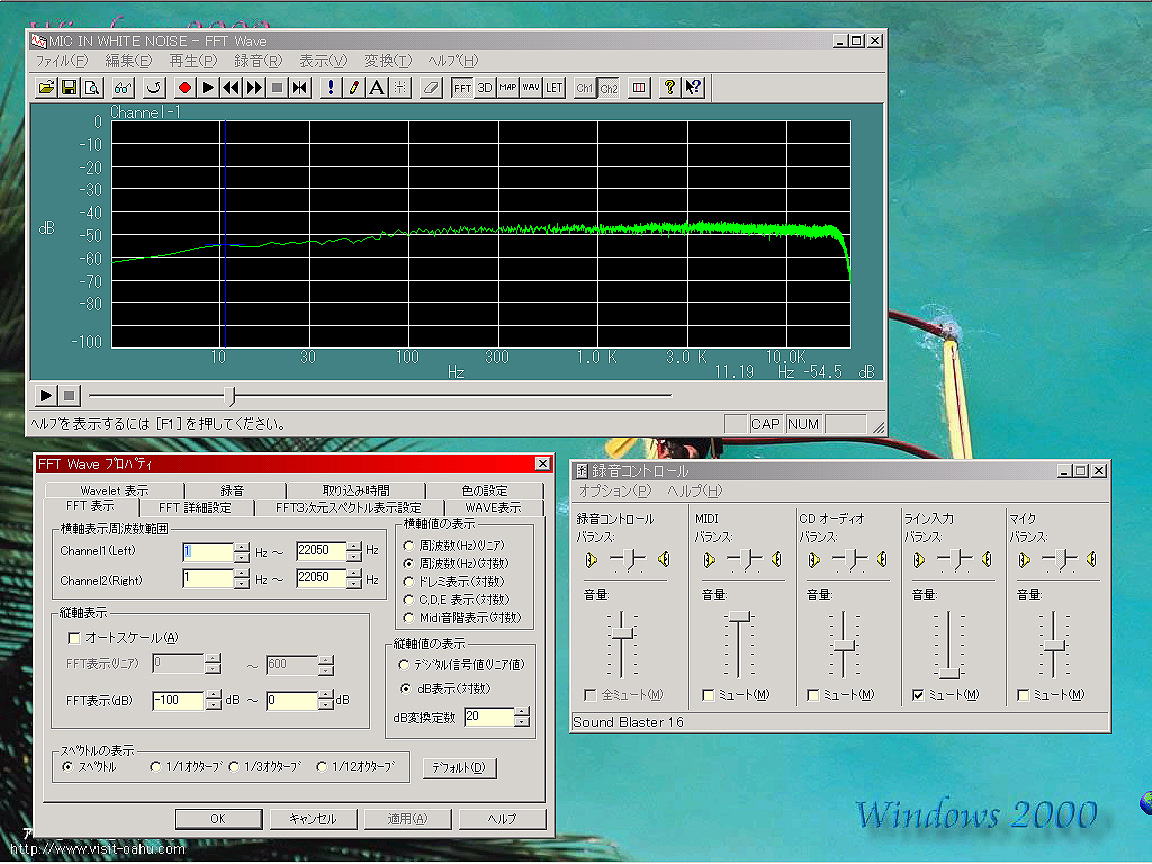The height and width of the screenshot is (864, 1152).
Task: Click the 適用(A) button
Action: [408, 818]
